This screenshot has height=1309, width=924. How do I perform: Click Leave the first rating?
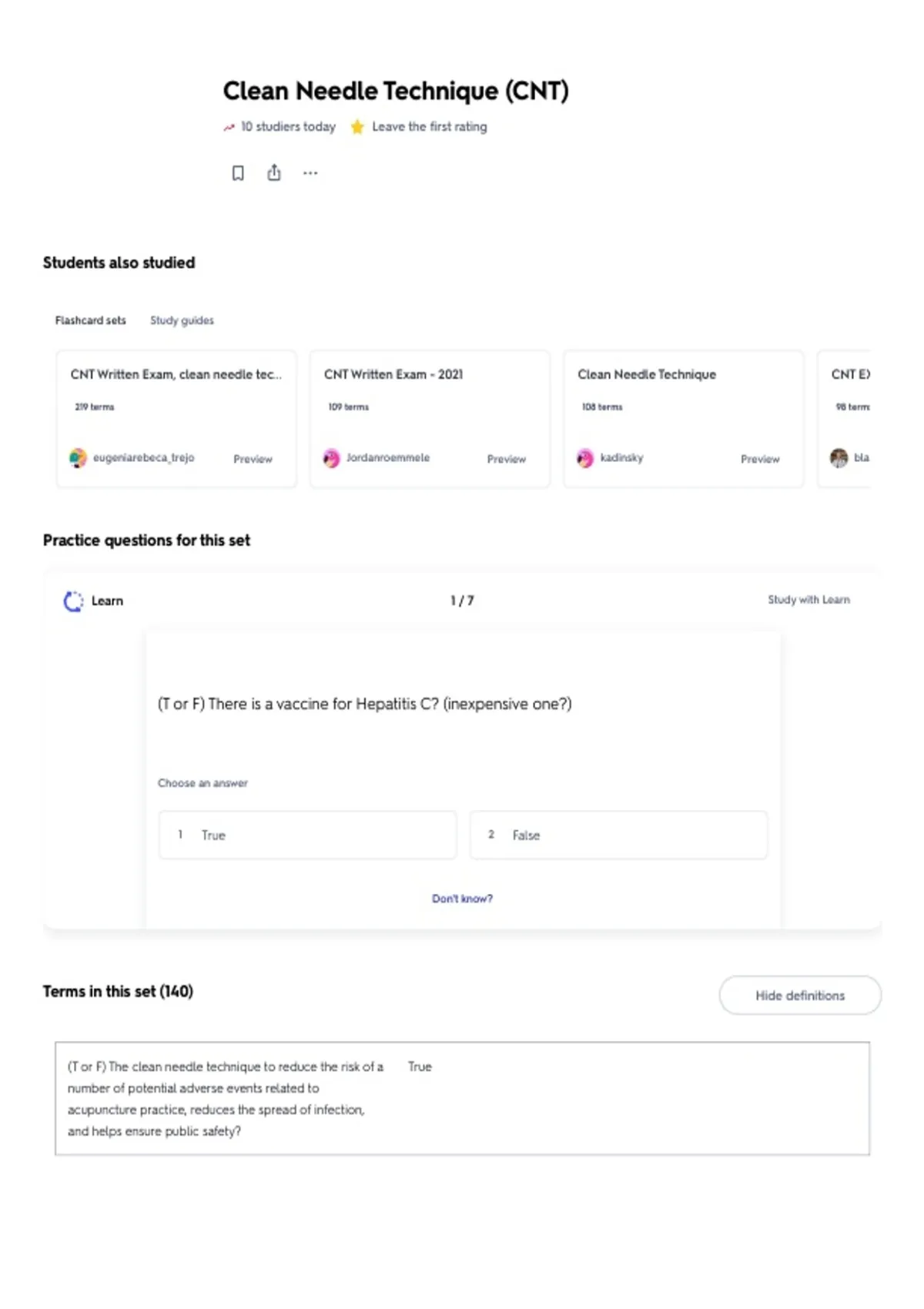(430, 126)
